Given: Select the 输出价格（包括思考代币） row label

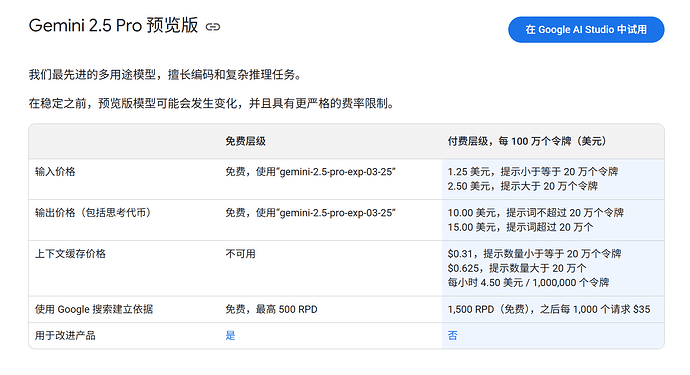Looking at the screenshot, I should (x=95, y=213).
